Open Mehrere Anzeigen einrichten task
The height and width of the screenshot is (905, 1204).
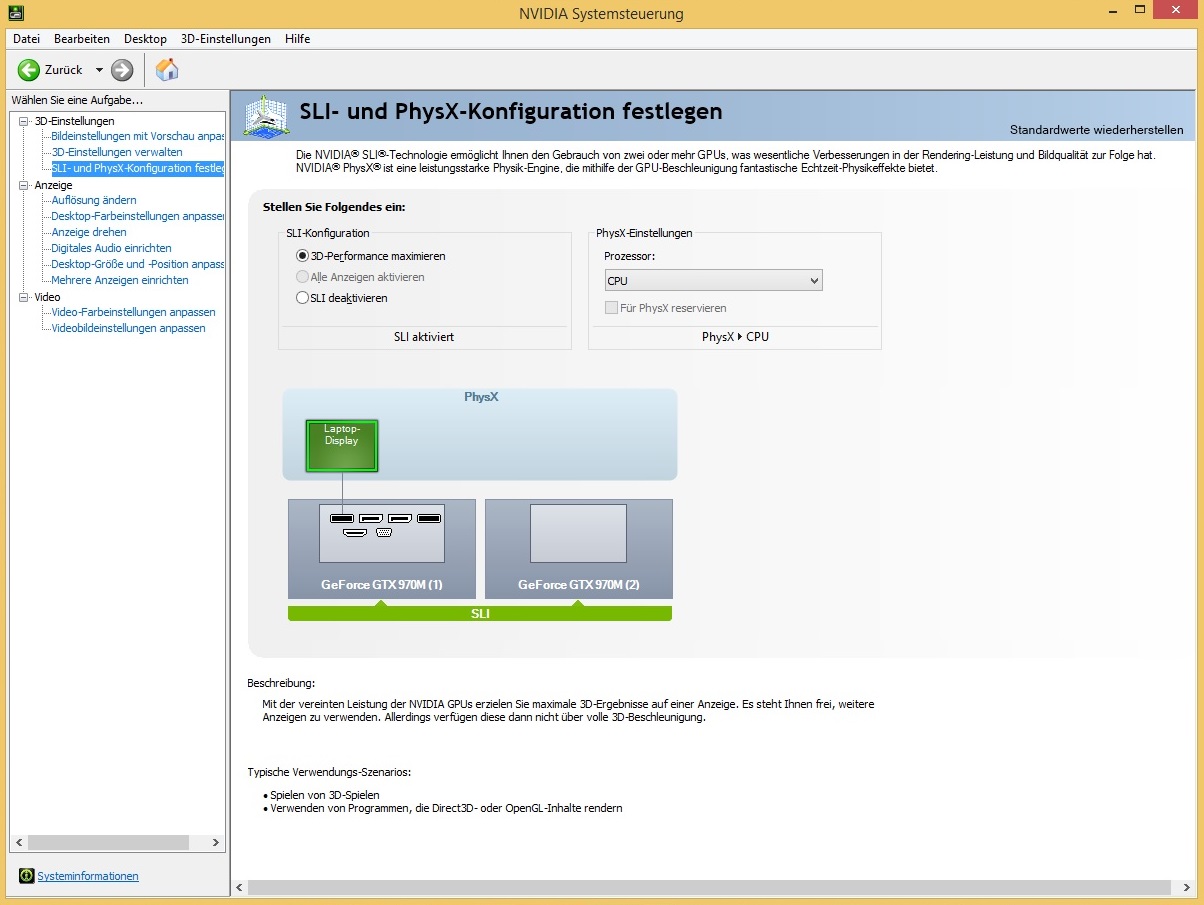[120, 280]
